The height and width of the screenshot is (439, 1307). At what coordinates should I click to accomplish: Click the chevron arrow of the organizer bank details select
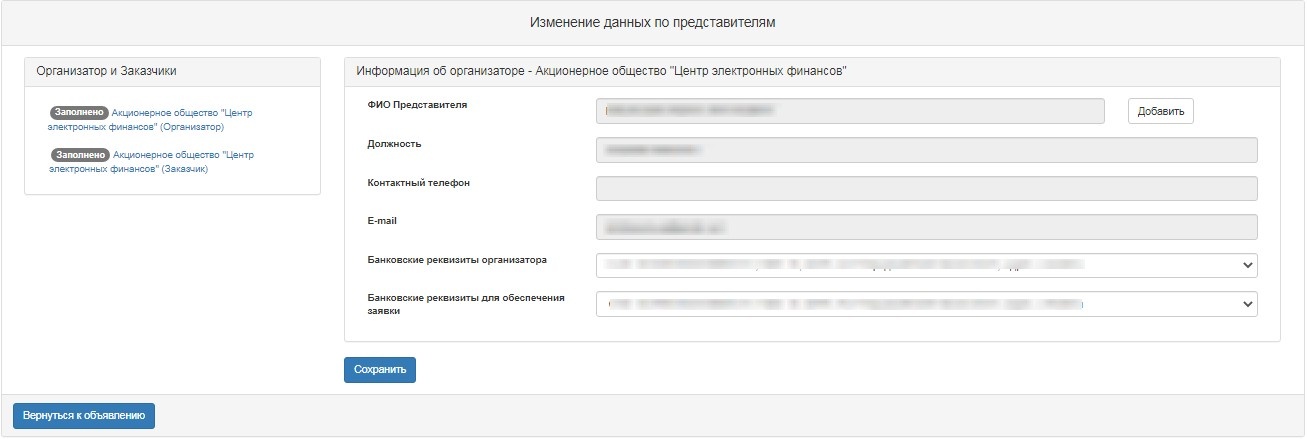click(x=1246, y=265)
